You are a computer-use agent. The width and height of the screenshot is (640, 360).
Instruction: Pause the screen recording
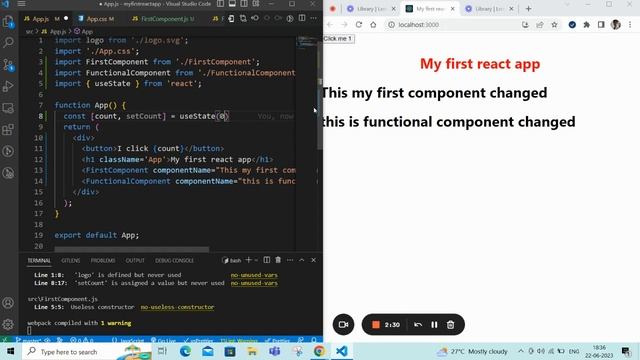click(x=434, y=325)
